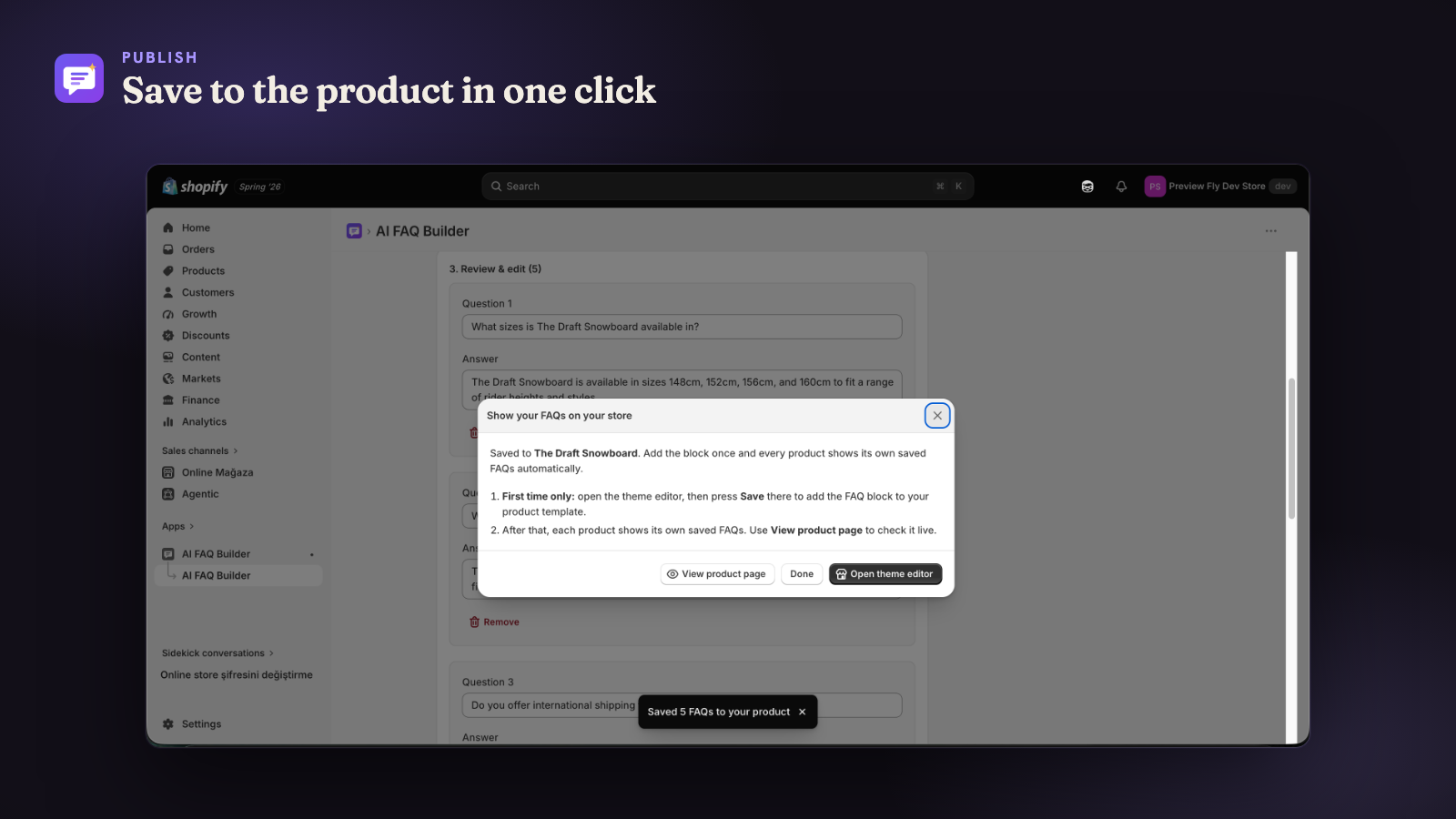Click the Finance bank icon
The height and width of the screenshot is (819, 1456).
(x=168, y=400)
